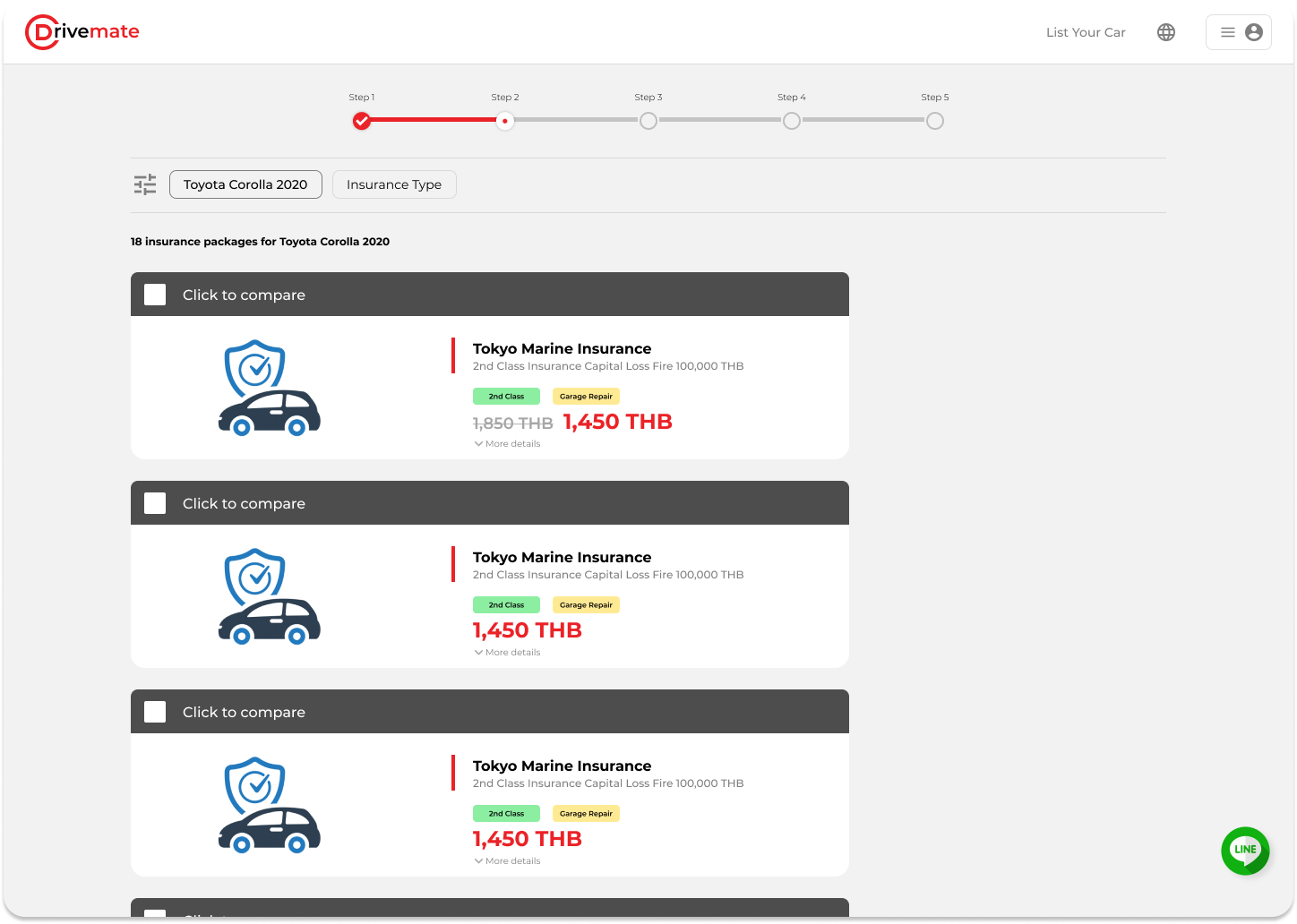Screen dimensions: 1297x924
Task: Select the Step 5 progress marker
Action: (x=935, y=121)
